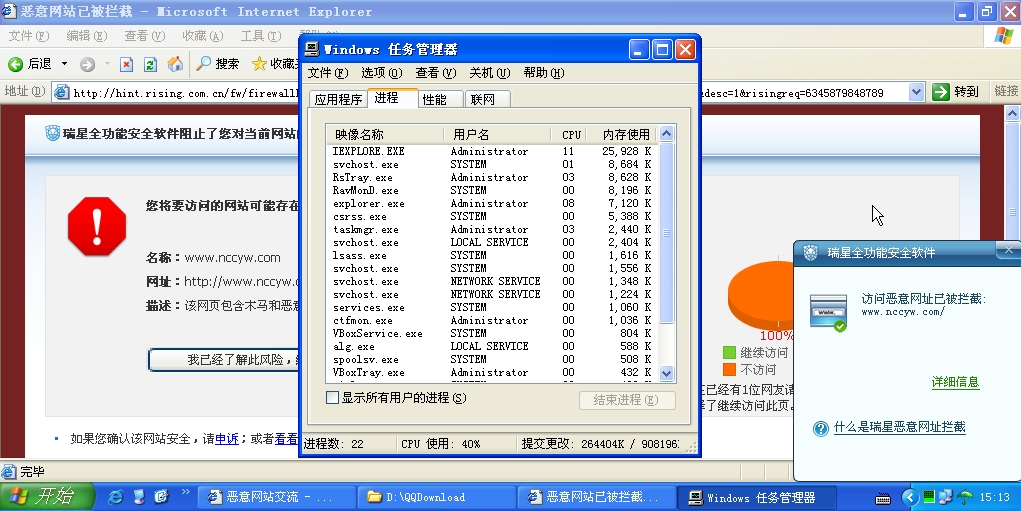The height and width of the screenshot is (511, 1021).
Task: Click the Rising shield icon in page header
Action: tap(53, 133)
